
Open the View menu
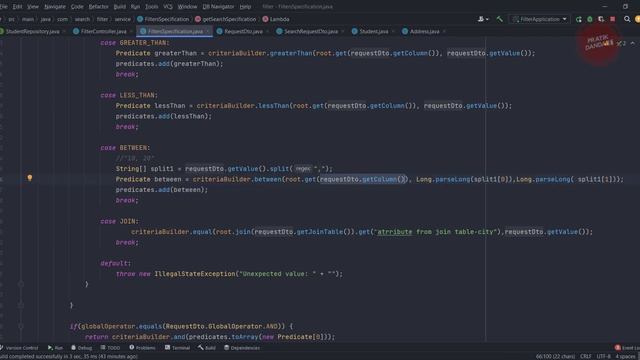click(x=33, y=7)
